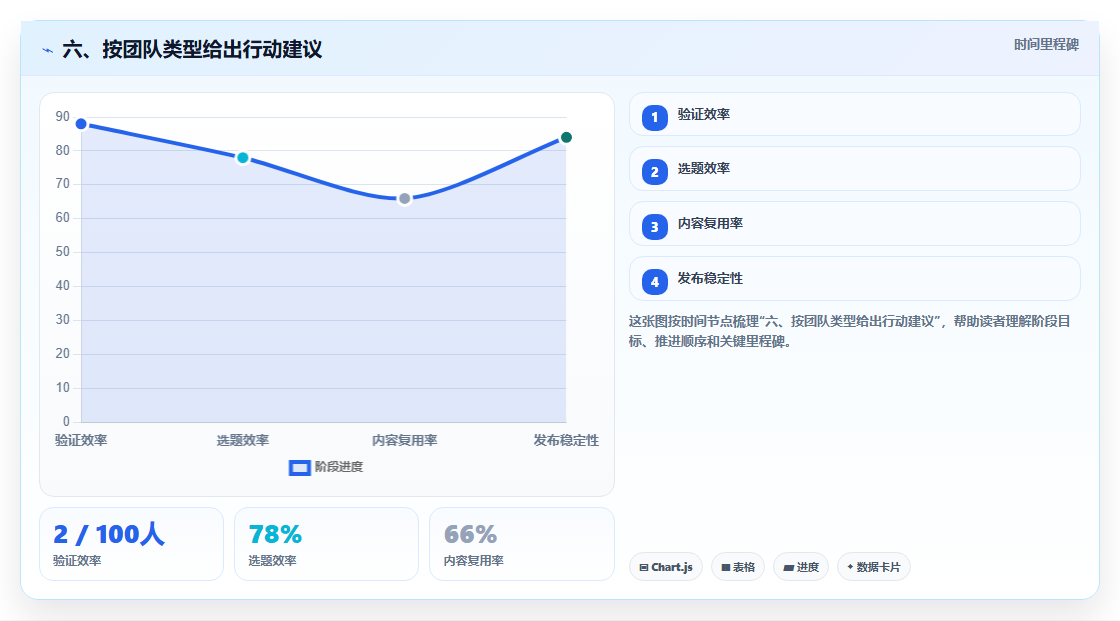The width and height of the screenshot is (1120, 621).
Task: Click the gray 内容复用率 data point on the chart
Action: (404, 199)
